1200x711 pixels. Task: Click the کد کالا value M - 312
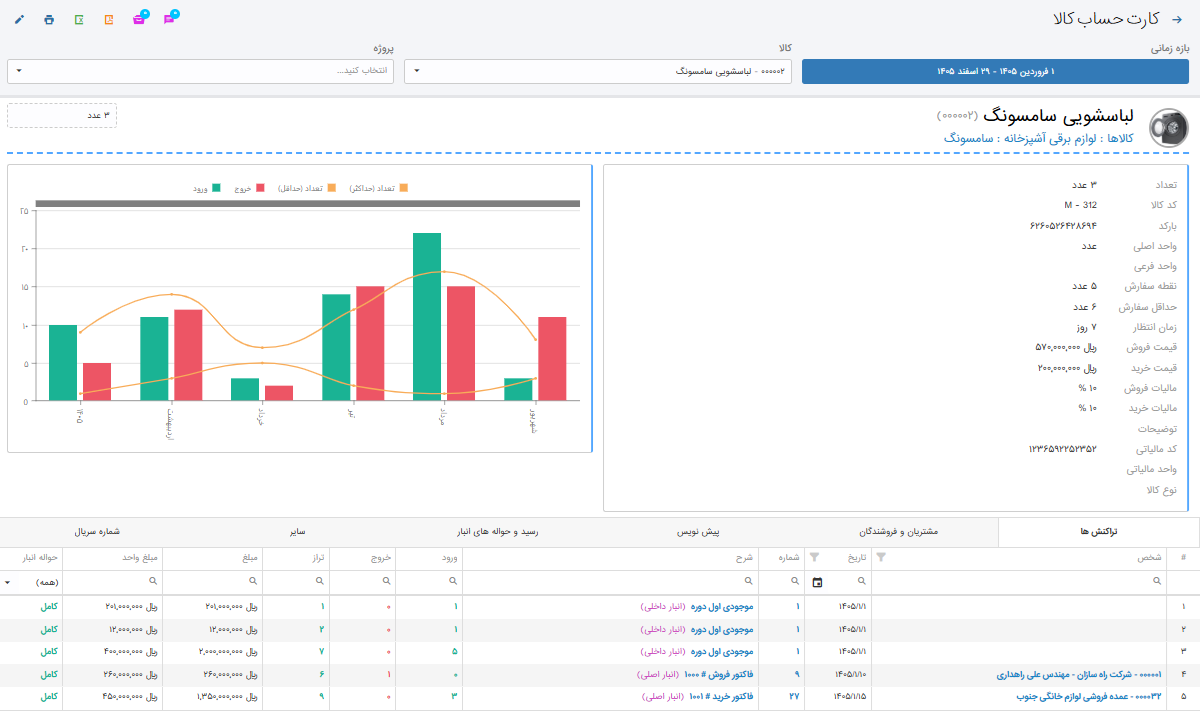(x=1081, y=205)
